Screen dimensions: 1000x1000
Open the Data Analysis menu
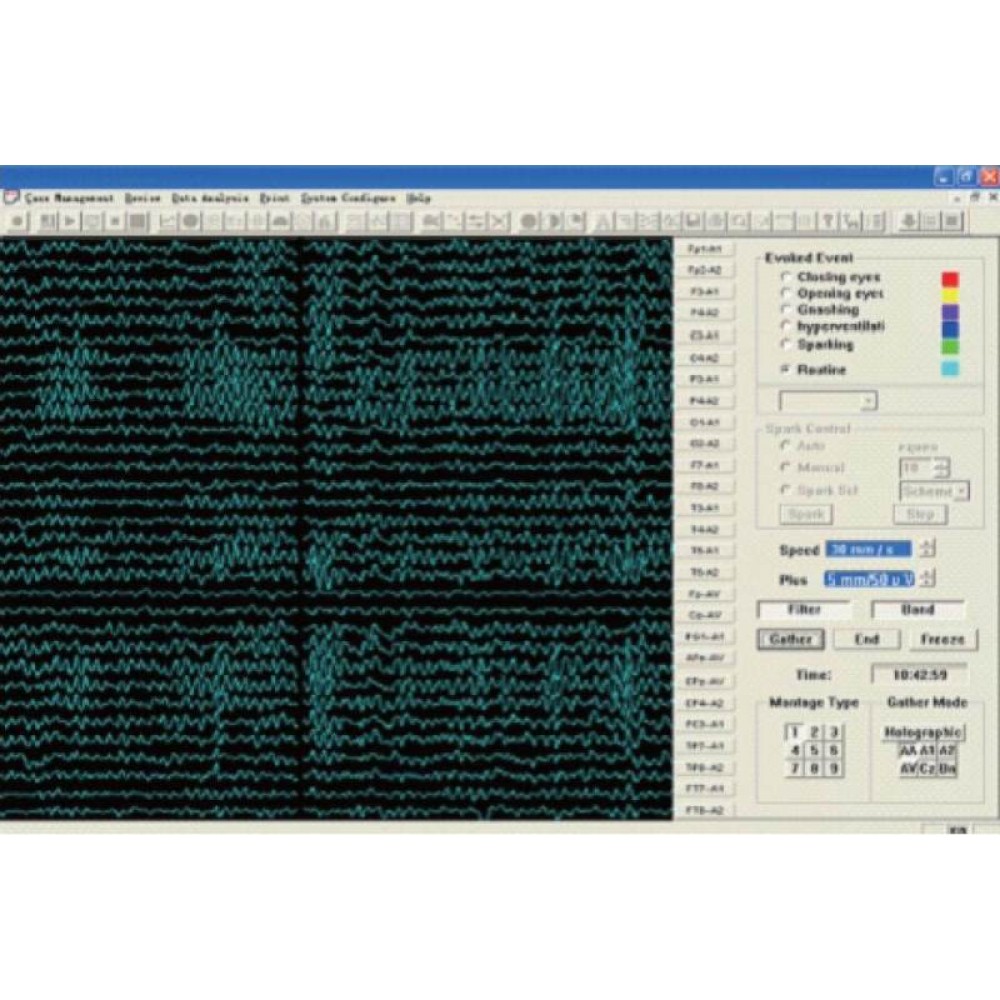(x=210, y=198)
